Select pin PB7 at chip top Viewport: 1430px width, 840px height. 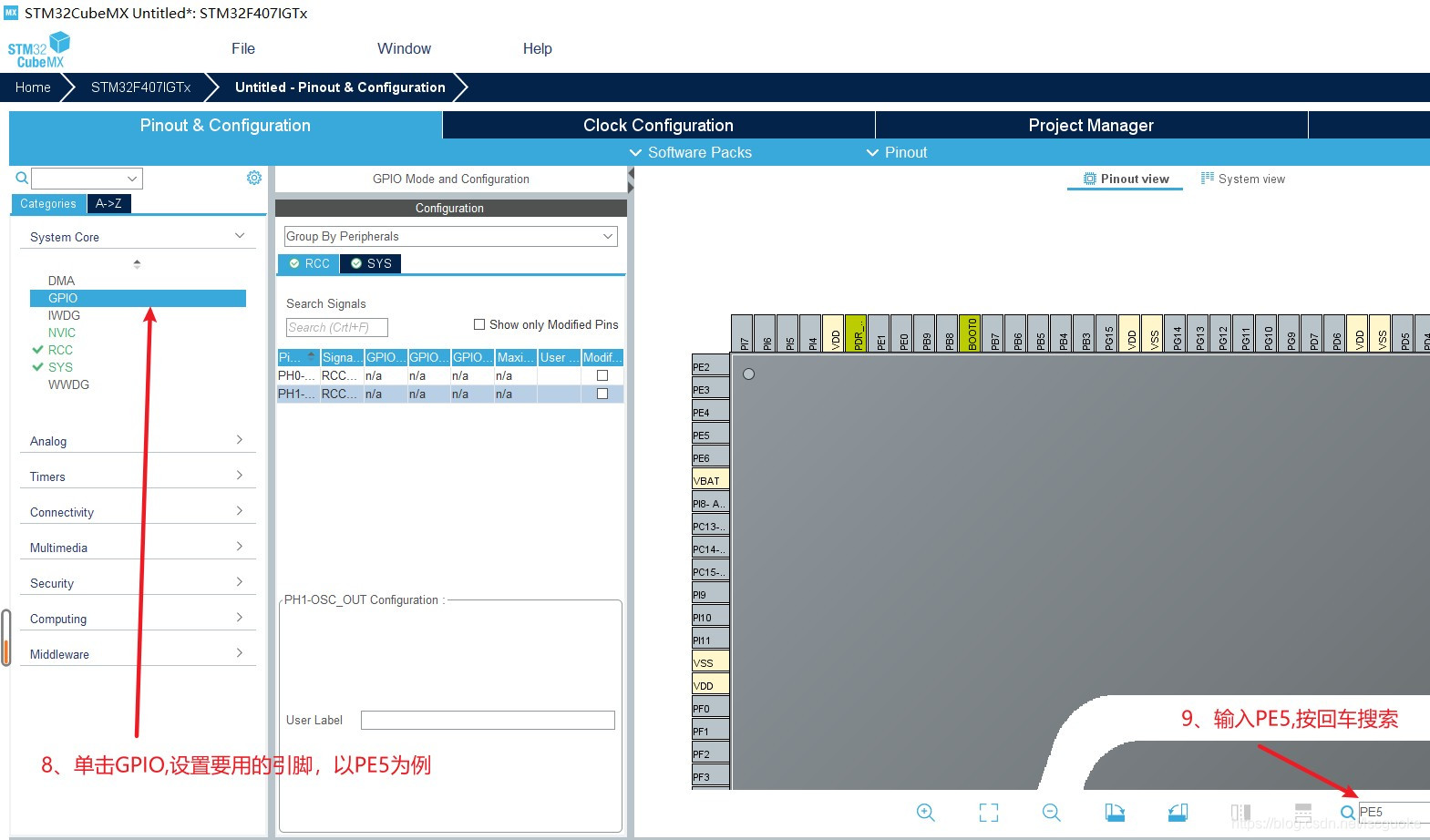[993, 333]
